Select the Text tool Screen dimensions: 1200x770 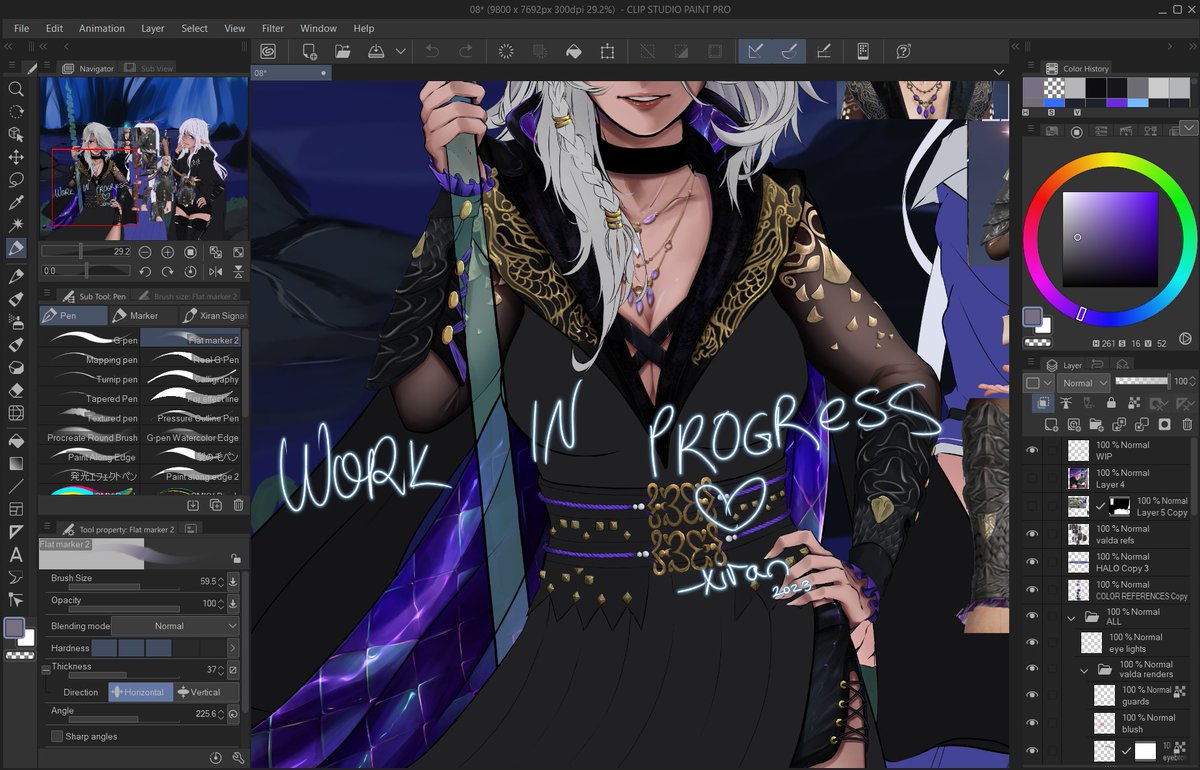click(x=16, y=554)
